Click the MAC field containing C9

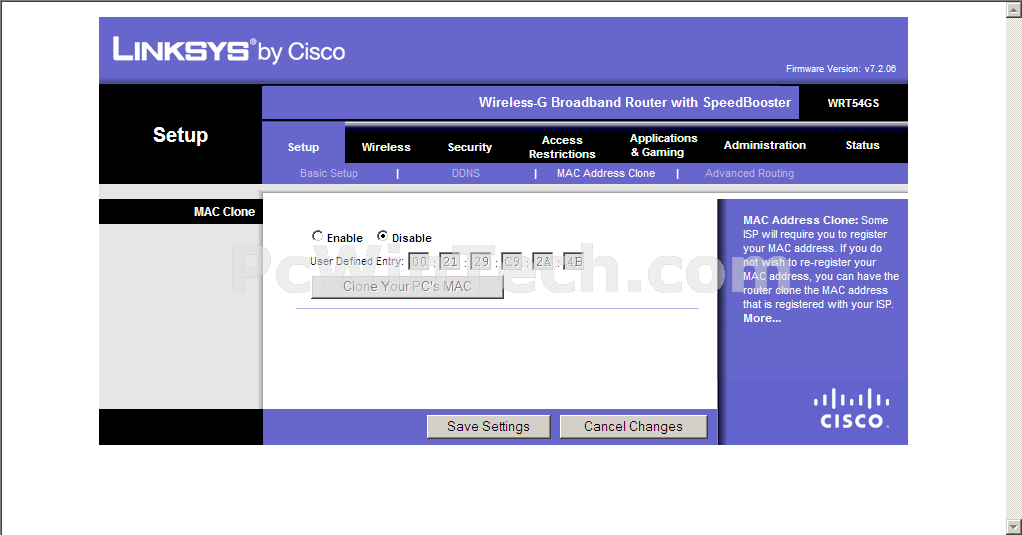[x=512, y=262]
